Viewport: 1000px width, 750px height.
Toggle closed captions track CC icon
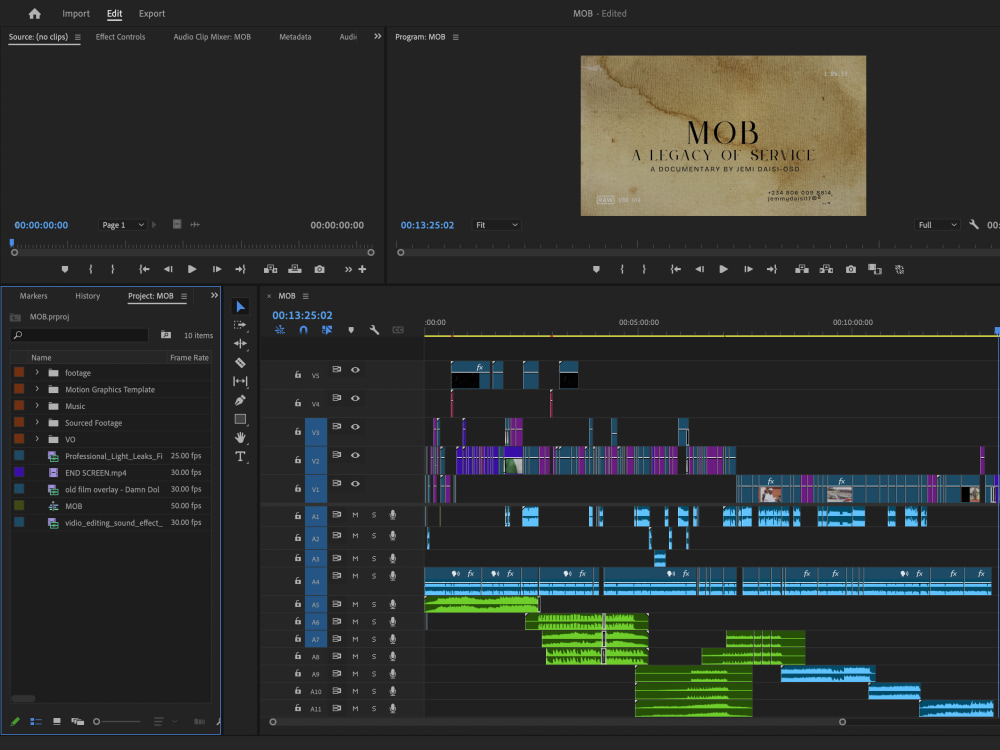point(398,330)
